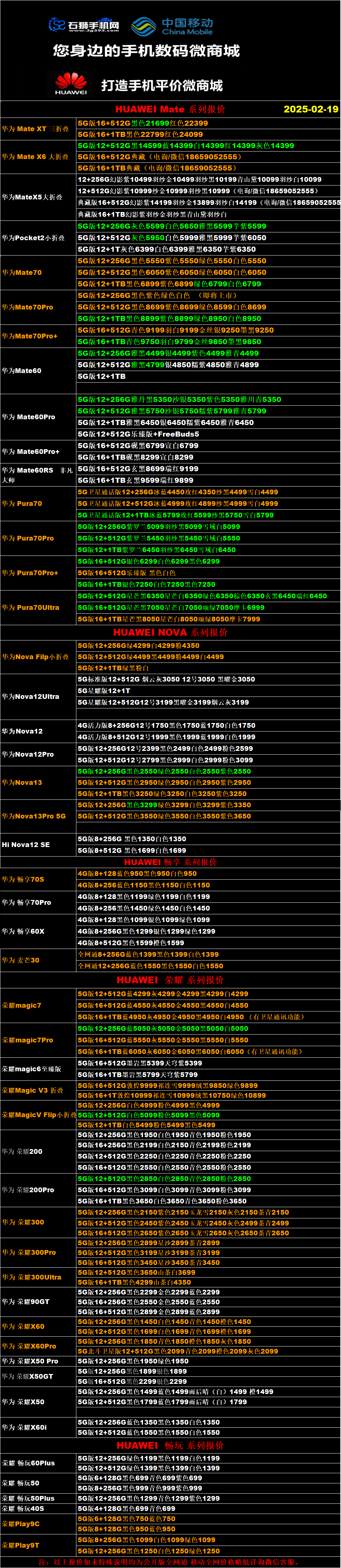The width and height of the screenshot is (341, 1568).
Task: Click the HUAWEI 畅享 系列报价 heading
Action: (x=170, y=862)
